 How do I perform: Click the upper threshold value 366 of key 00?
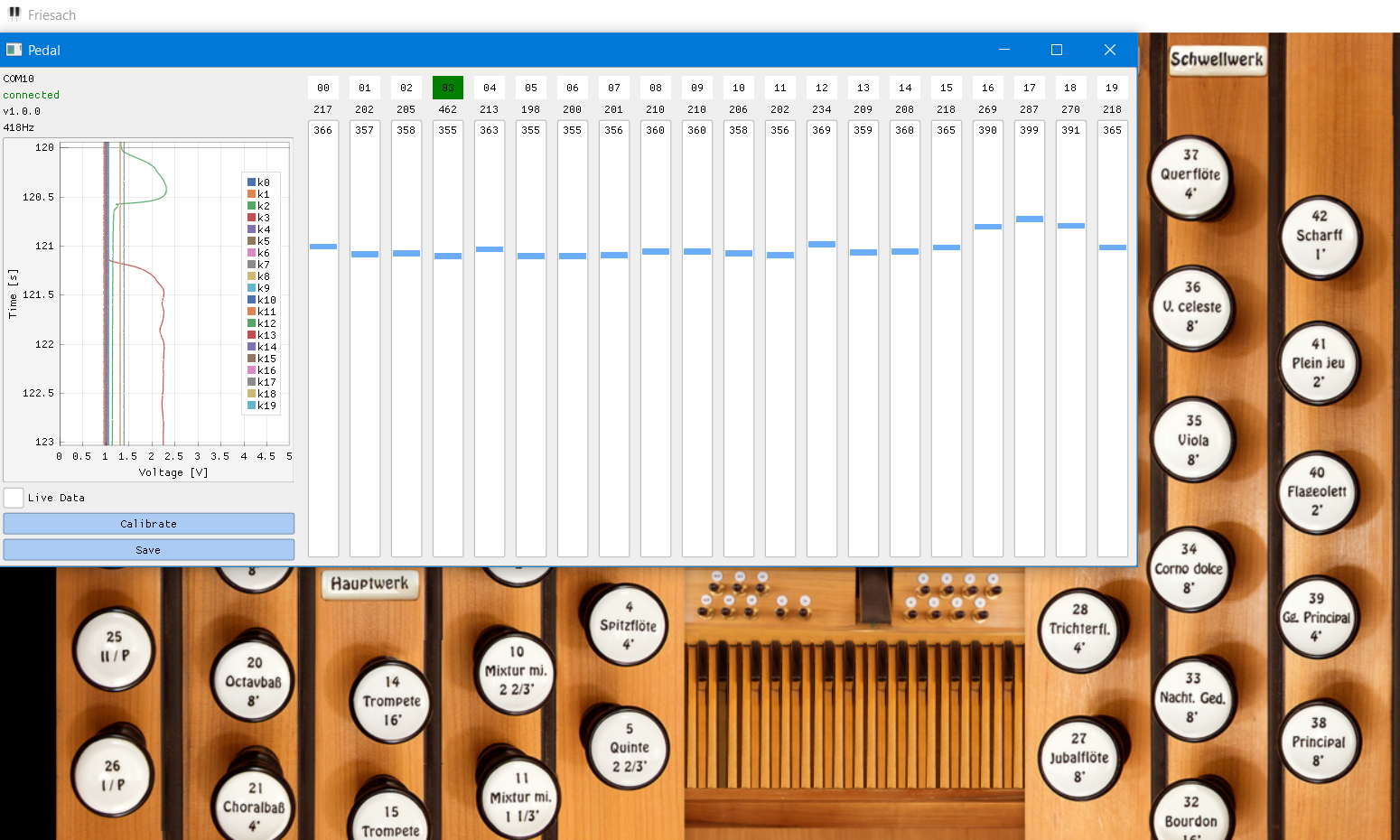point(323,130)
